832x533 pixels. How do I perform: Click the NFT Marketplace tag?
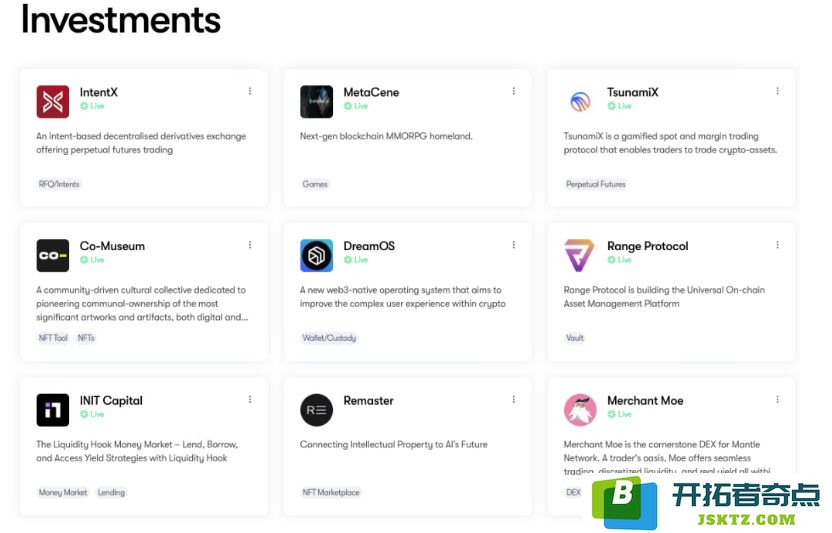point(331,492)
